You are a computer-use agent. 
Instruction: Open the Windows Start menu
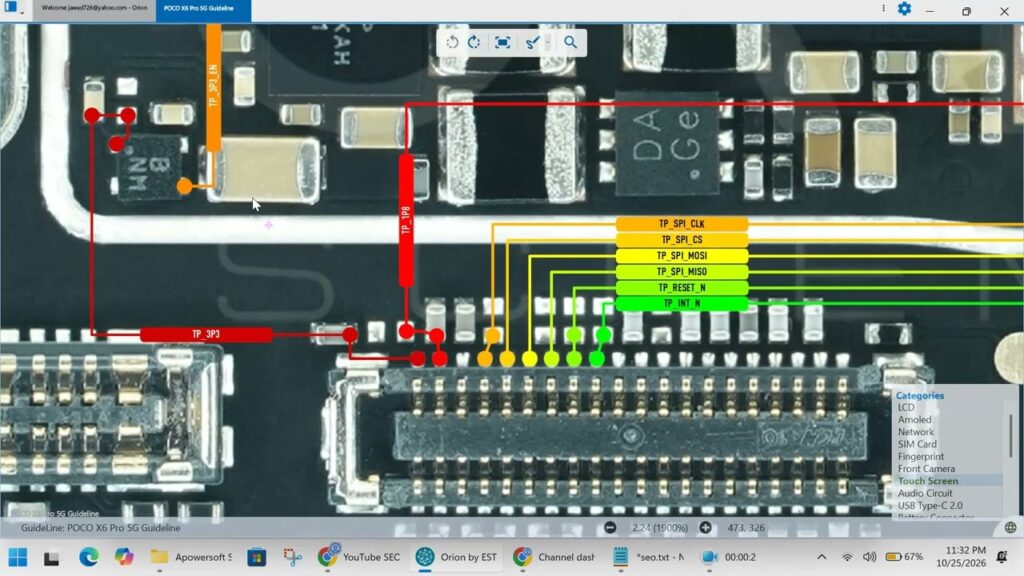click(18, 557)
